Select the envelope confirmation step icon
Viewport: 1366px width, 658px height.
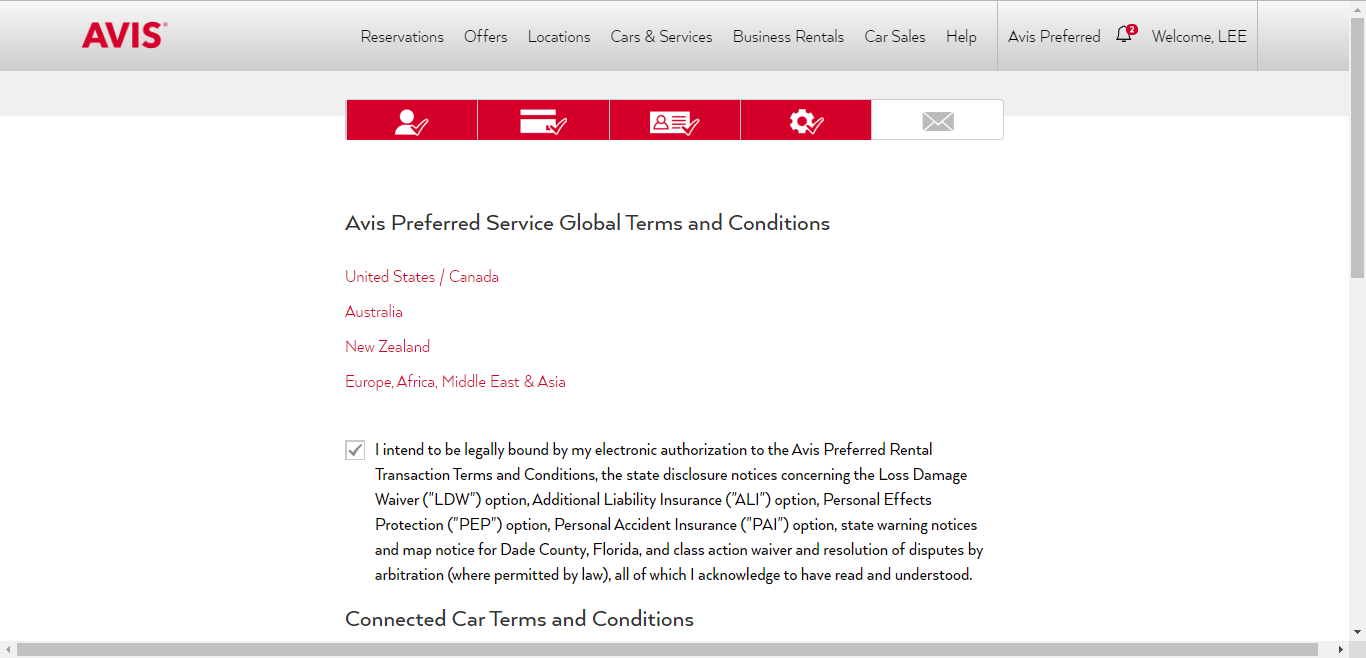[937, 120]
